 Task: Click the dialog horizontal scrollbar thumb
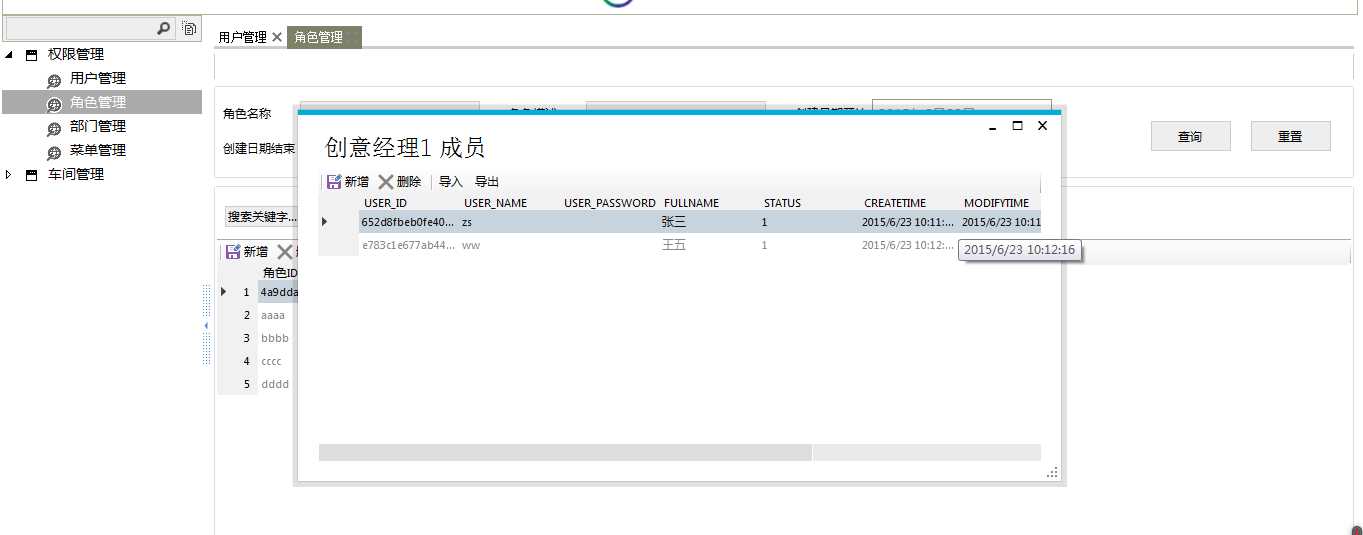click(565, 453)
